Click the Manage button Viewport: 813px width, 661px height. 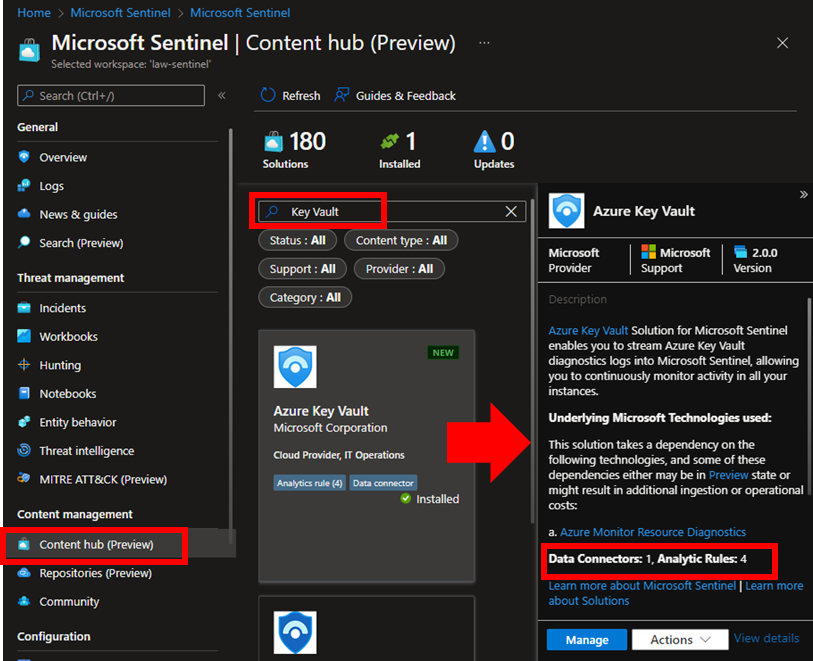(586, 640)
